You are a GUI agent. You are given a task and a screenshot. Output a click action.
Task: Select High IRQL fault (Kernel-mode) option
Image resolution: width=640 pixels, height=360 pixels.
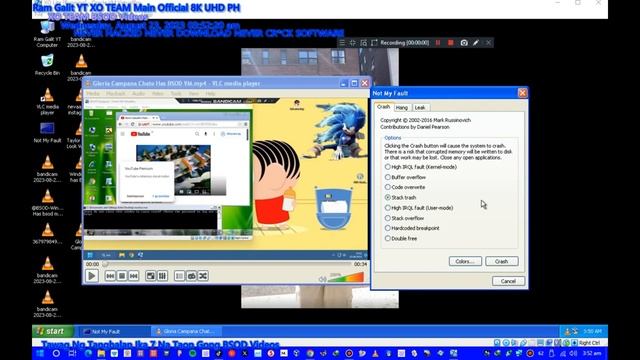point(421,167)
